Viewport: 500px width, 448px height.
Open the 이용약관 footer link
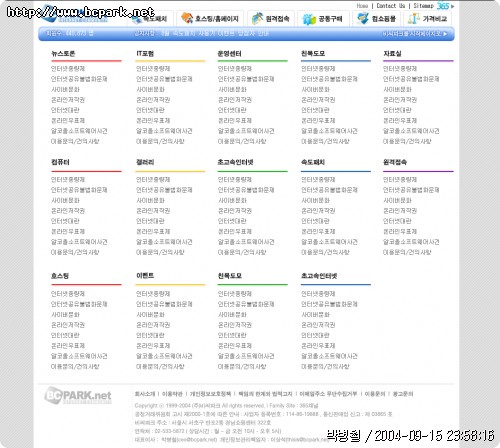pyautogui.click(x=172, y=394)
